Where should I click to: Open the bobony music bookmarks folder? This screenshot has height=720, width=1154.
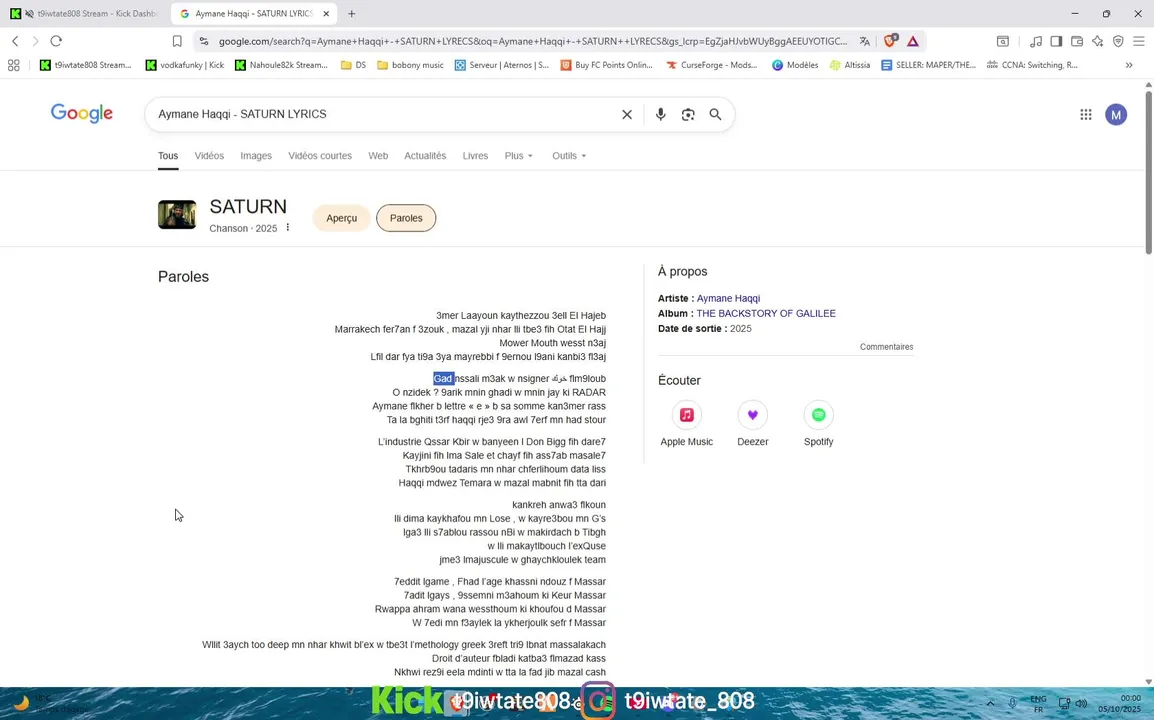click(411, 65)
